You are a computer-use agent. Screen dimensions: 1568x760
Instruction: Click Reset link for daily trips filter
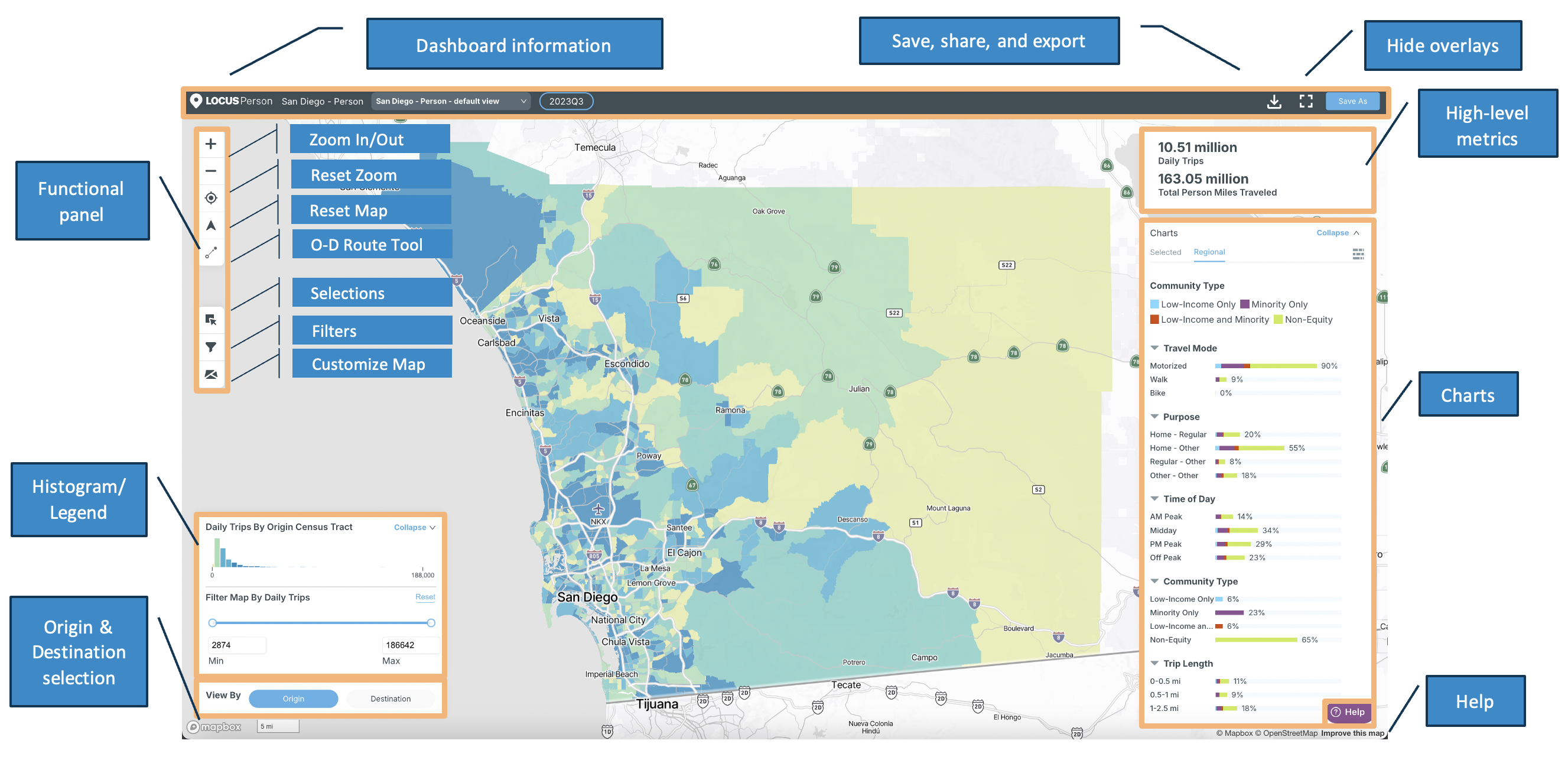[x=425, y=597]
